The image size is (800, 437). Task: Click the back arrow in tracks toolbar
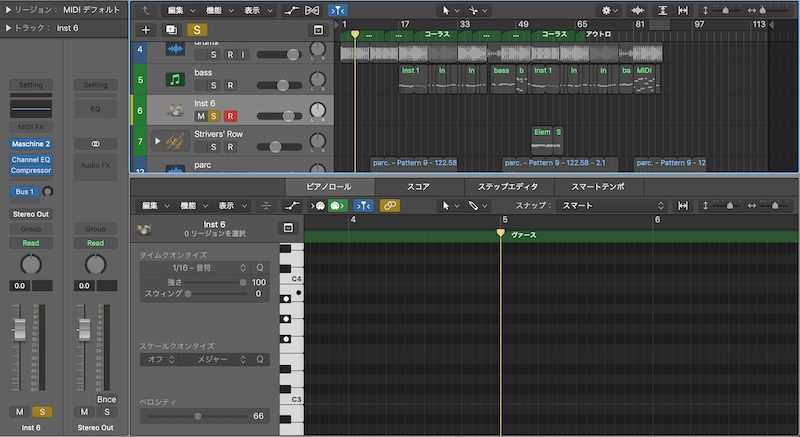coord(146,10)
